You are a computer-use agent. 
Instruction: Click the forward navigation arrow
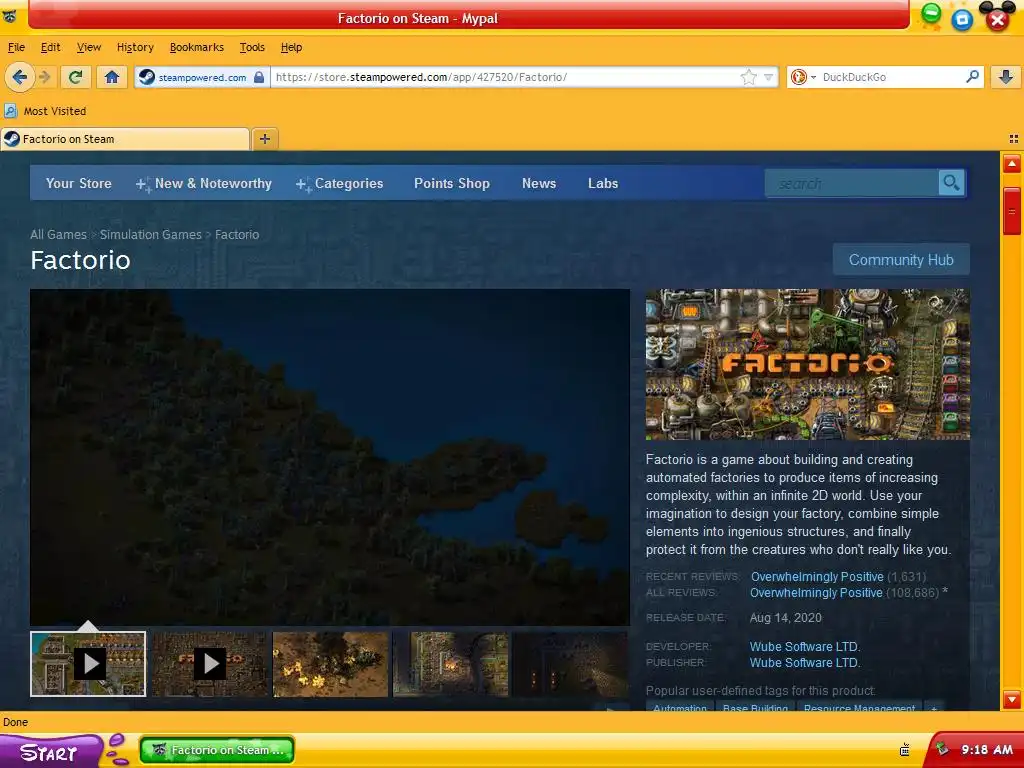tap(45, 77)
